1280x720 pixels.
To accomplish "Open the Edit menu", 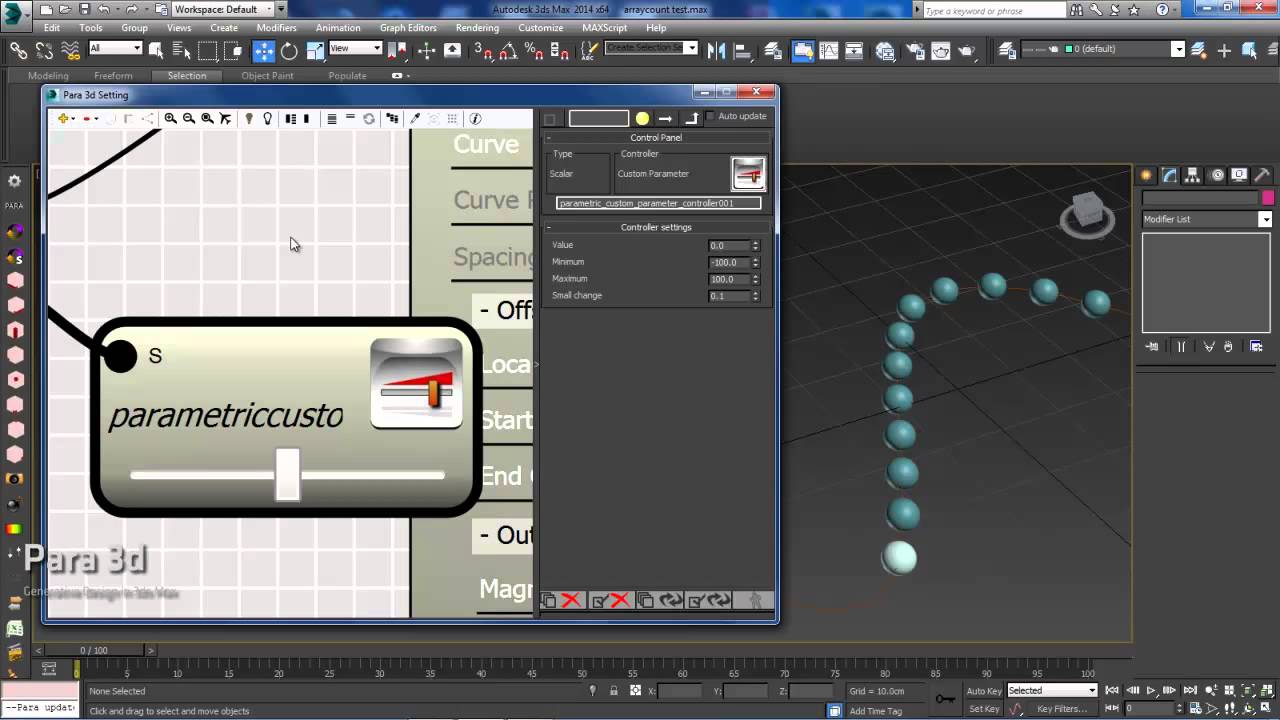I will click(52, 28).
